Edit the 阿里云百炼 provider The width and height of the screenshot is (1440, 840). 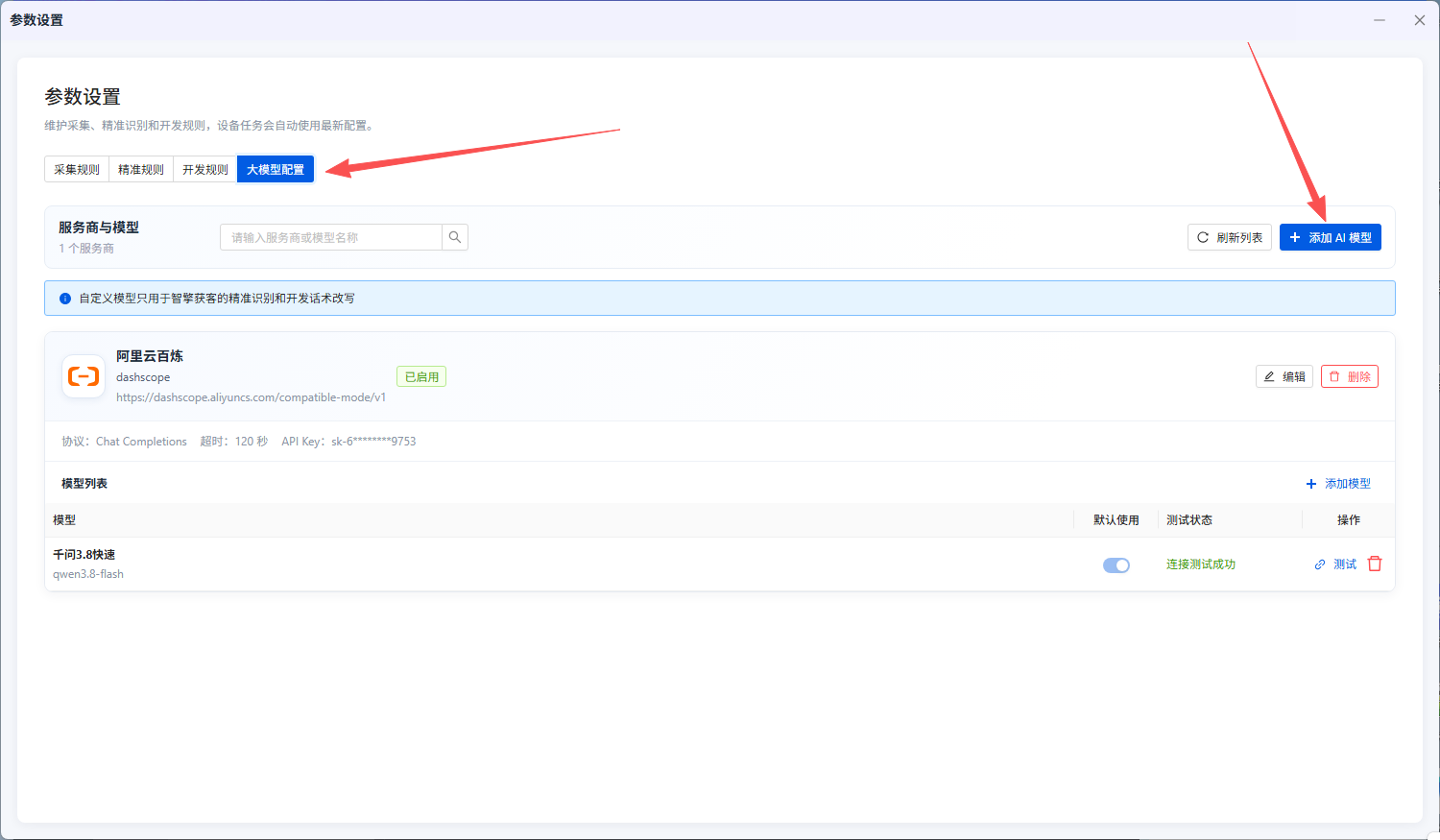click(1284, 376)
